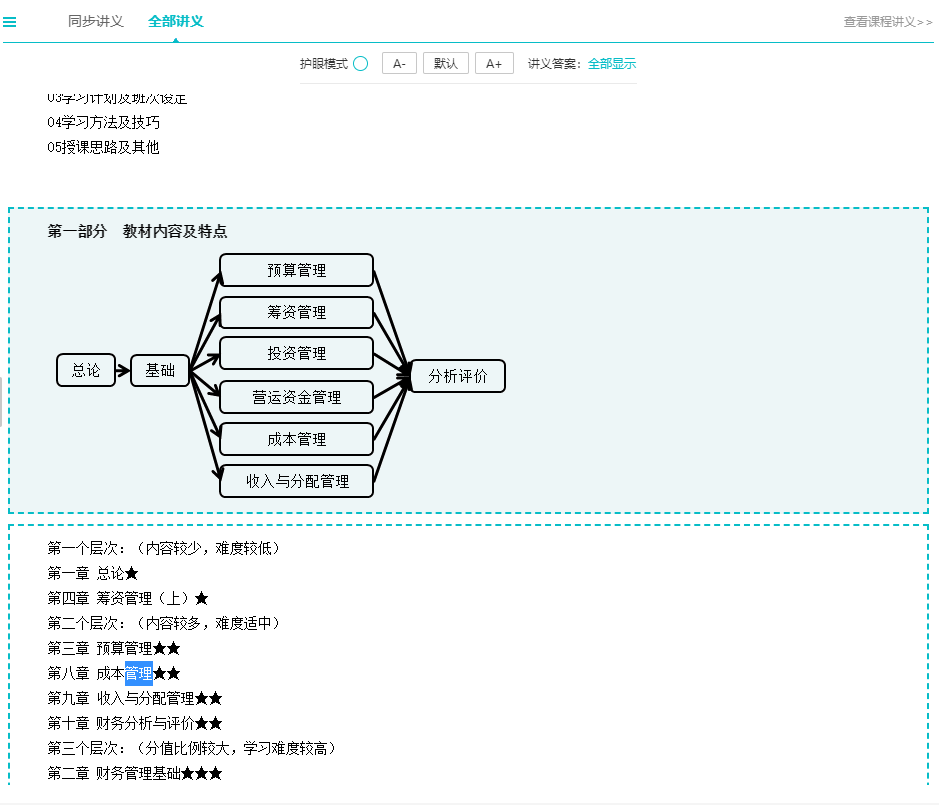Open the hamburger sidebar menu
This screenshot has width=939, height=805.
click(10, 20)
